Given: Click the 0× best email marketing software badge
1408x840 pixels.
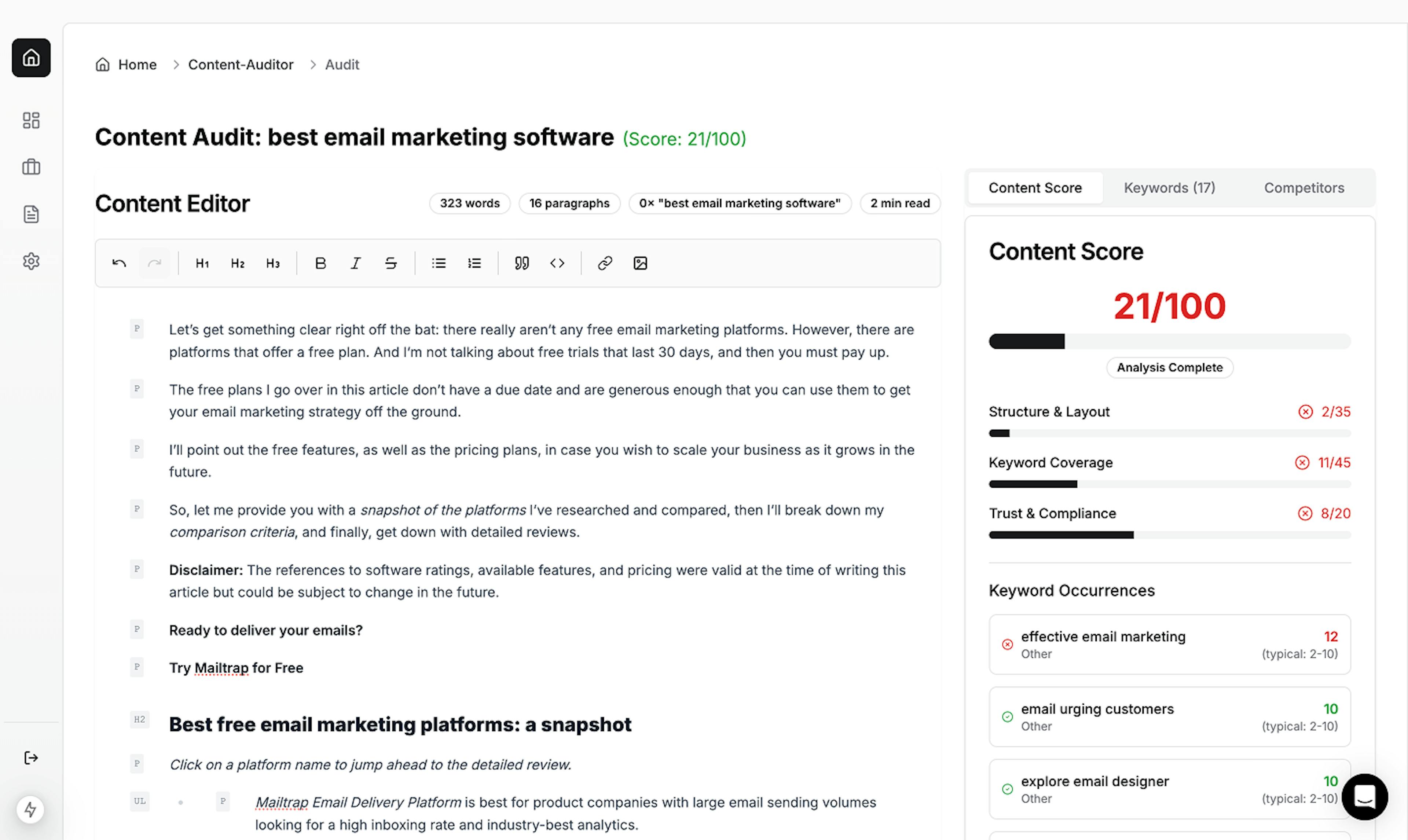Looking at the screenshot, I should [x=740, y=203].
